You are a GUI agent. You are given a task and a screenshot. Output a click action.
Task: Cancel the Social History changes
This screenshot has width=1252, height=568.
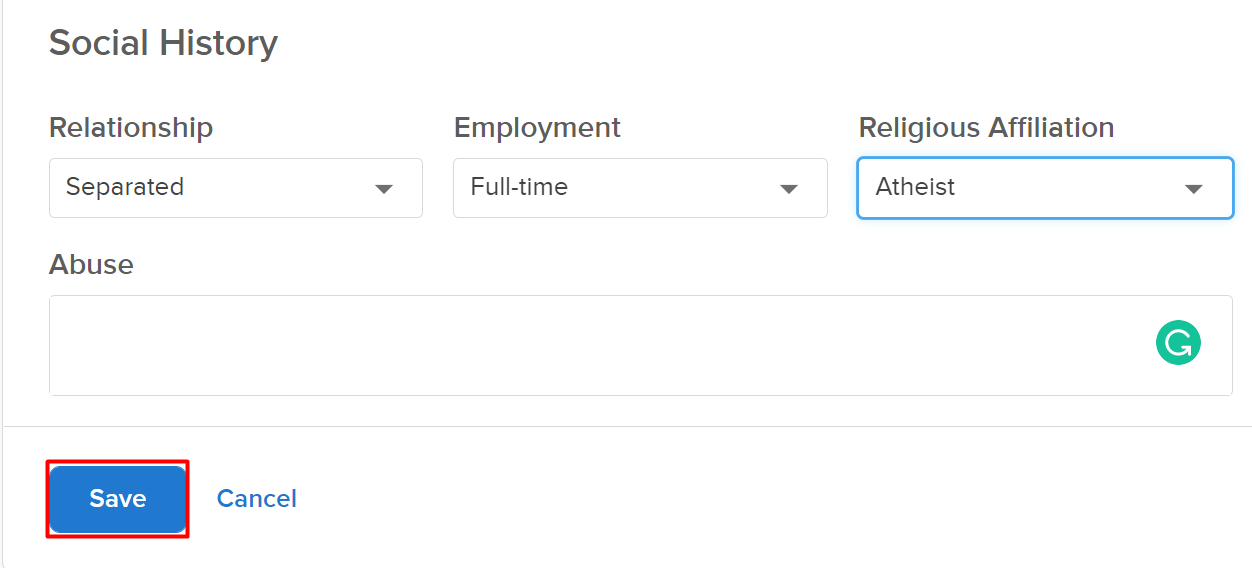[257, 499]
